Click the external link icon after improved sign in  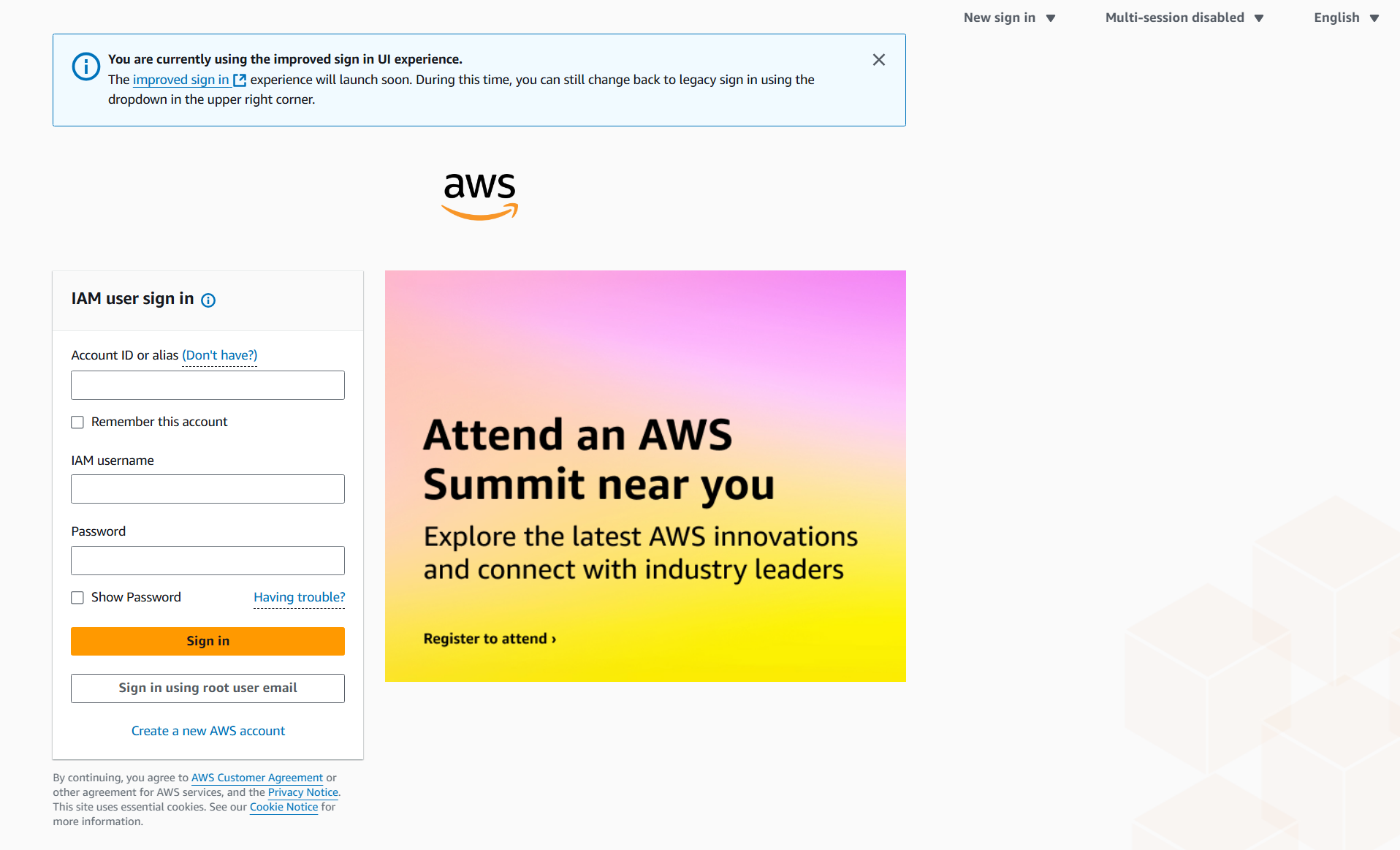pos(240,80)
